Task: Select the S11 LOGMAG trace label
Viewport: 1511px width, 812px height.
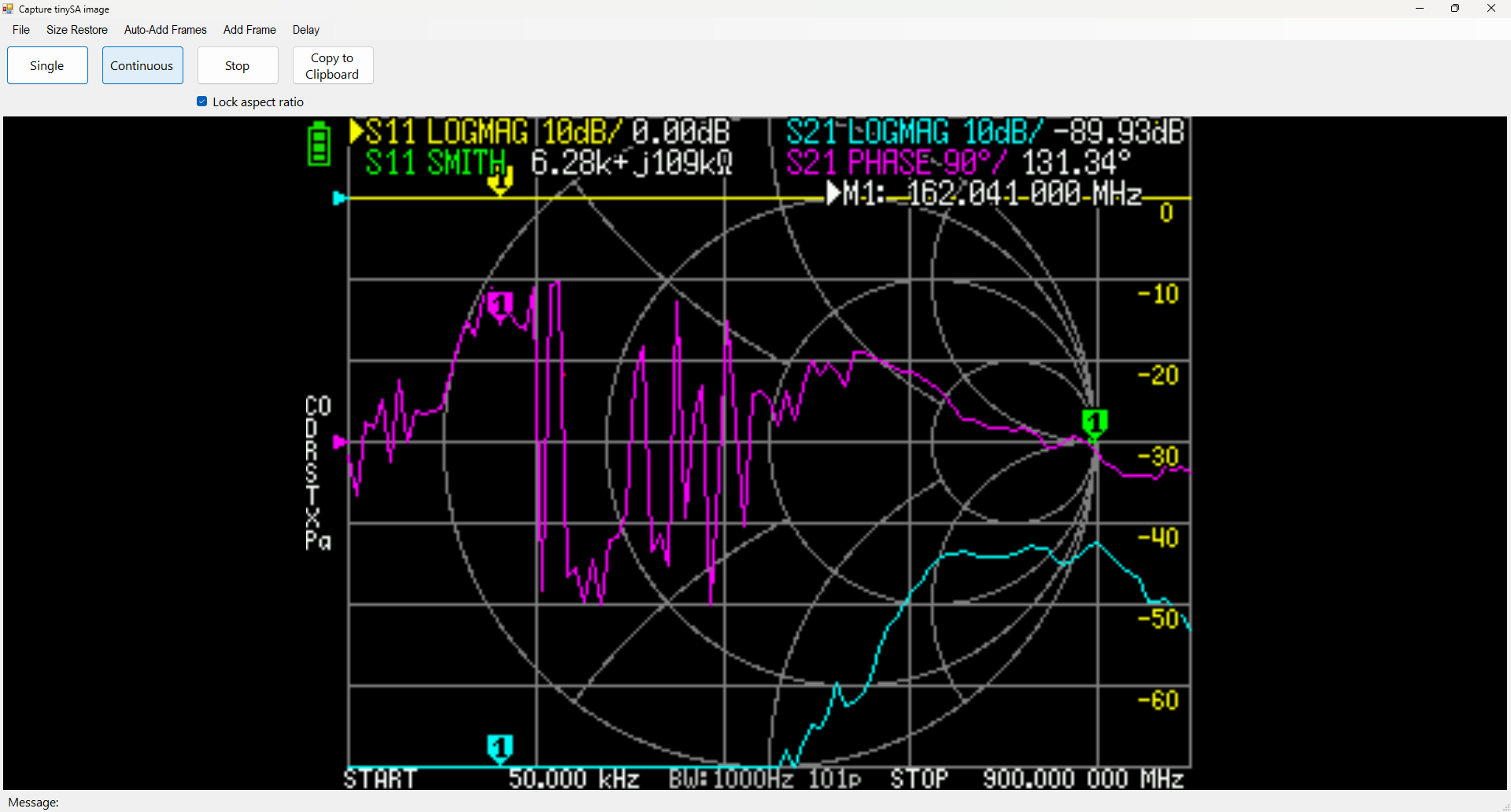Action: click(445, 132)
